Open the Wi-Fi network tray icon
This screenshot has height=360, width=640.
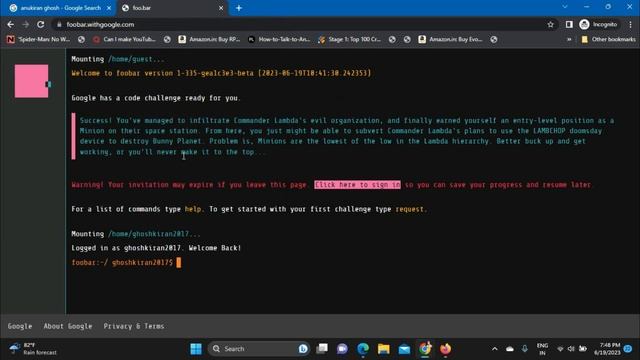pyautogui.click(x=560, y=349)
